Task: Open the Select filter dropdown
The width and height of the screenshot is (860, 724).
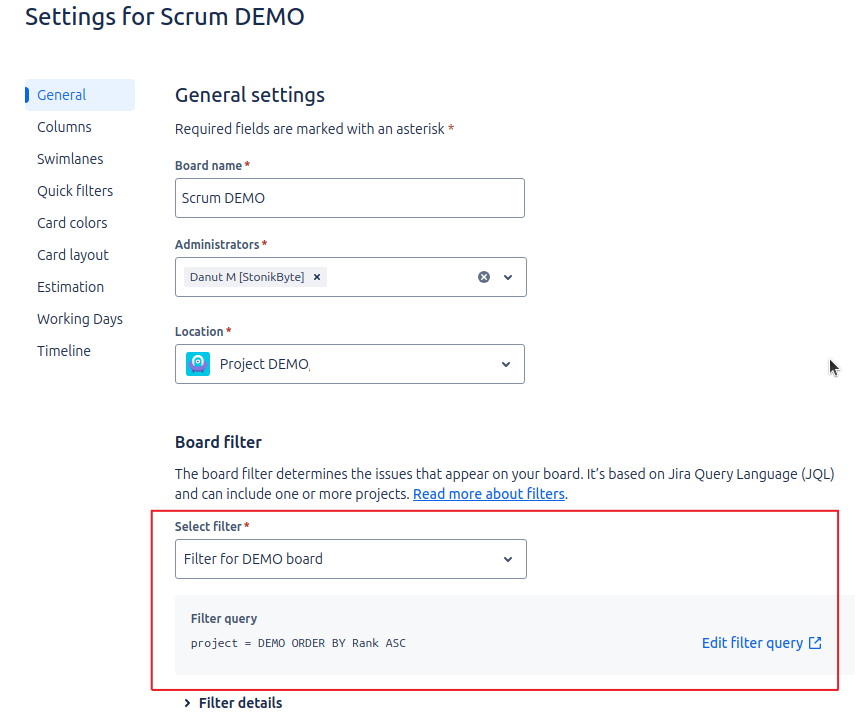Action: 350,559
